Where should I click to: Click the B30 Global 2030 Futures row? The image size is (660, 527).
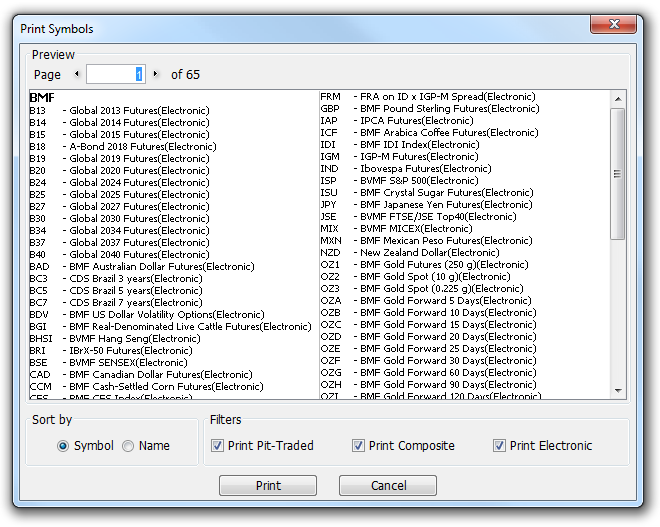(x=119, y=218)
